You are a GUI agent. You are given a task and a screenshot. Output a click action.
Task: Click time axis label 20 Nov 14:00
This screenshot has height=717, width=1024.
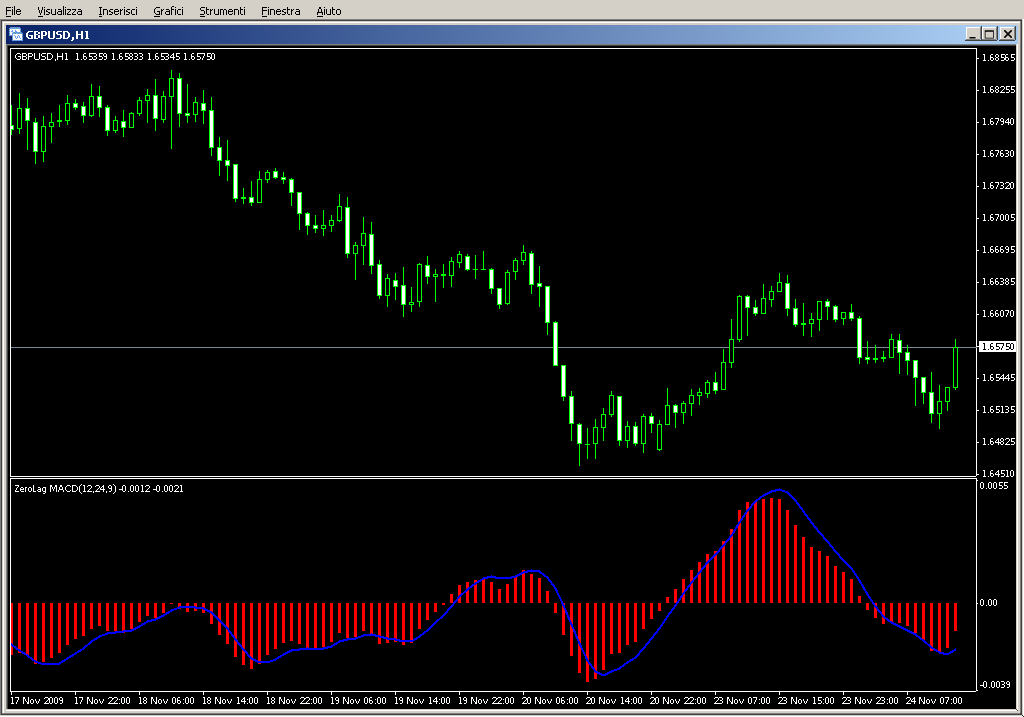click(615, 701)
